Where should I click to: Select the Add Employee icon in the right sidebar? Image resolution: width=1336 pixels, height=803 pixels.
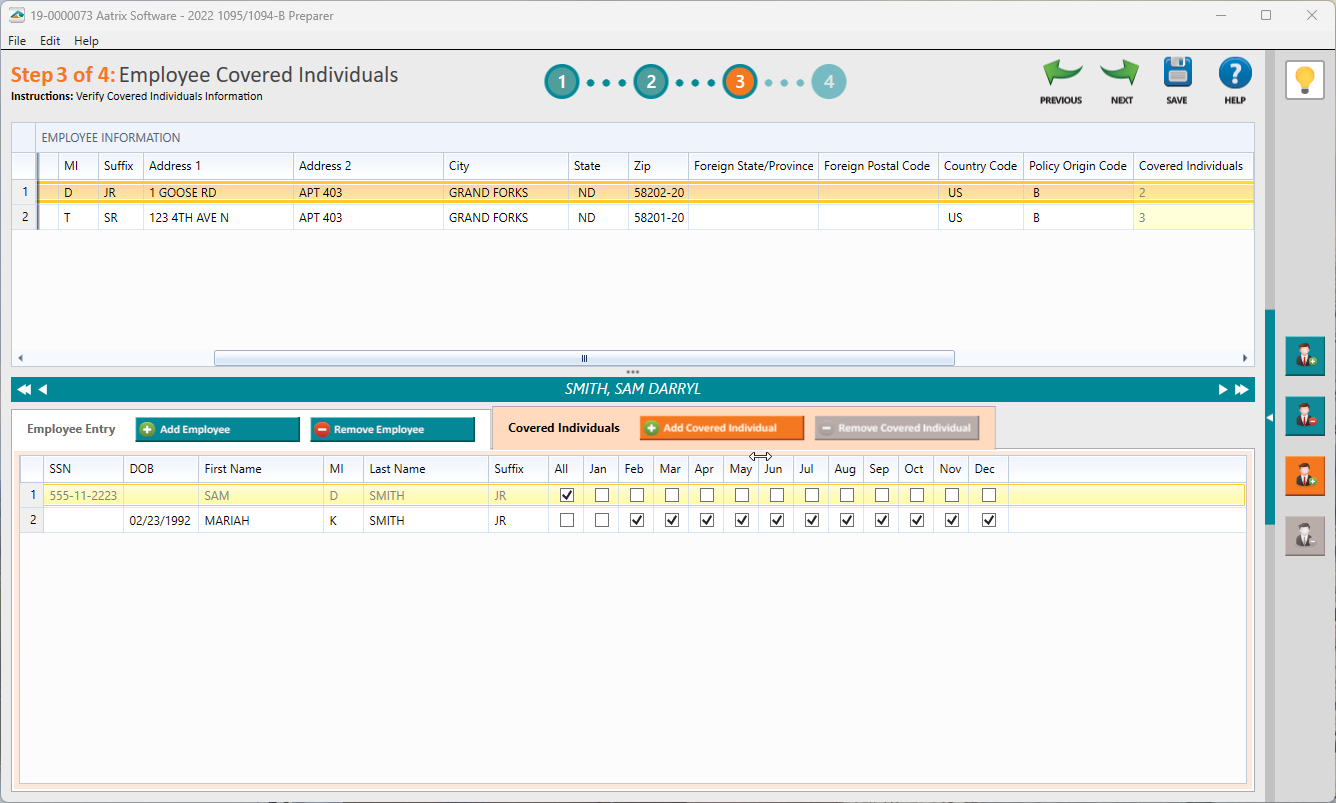pos(1305,356)
